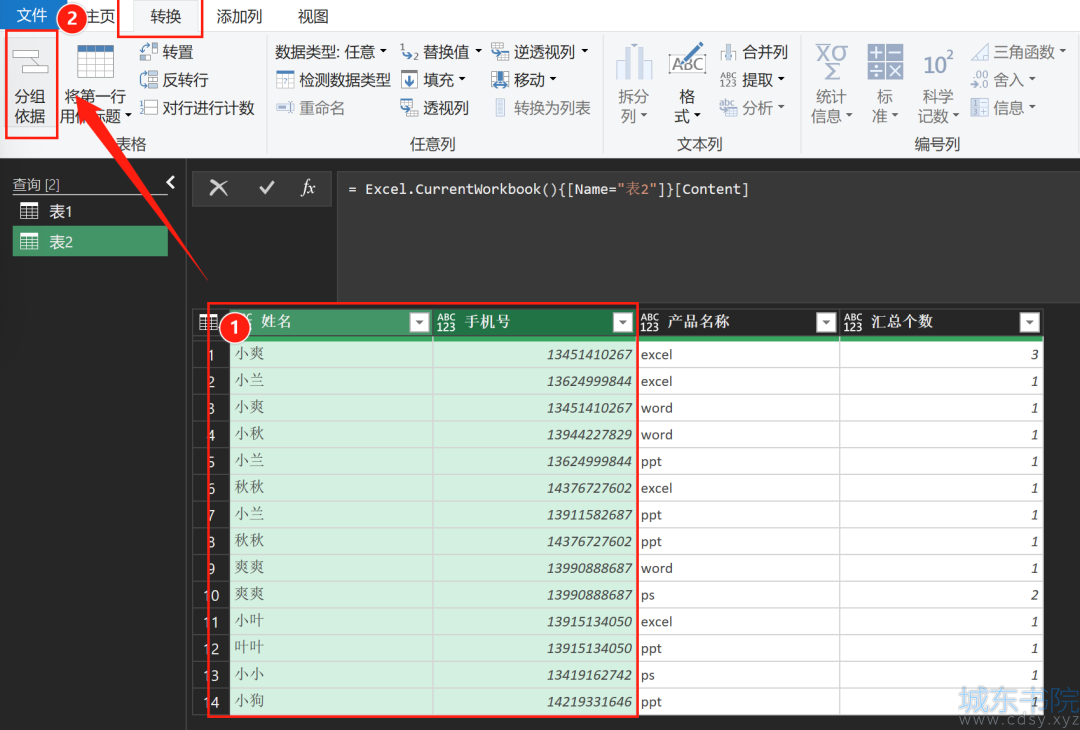Click the 汇总个数 cell showing 2
Image resolution: width=1080 pixels, height=730 pixels.
pos(942,595)
